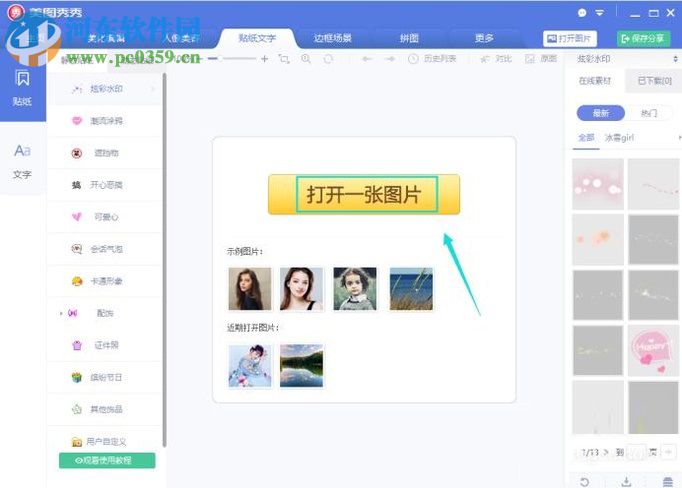Select the 文字 text sidebar icon
682x488 pixels.
[22, 161]
